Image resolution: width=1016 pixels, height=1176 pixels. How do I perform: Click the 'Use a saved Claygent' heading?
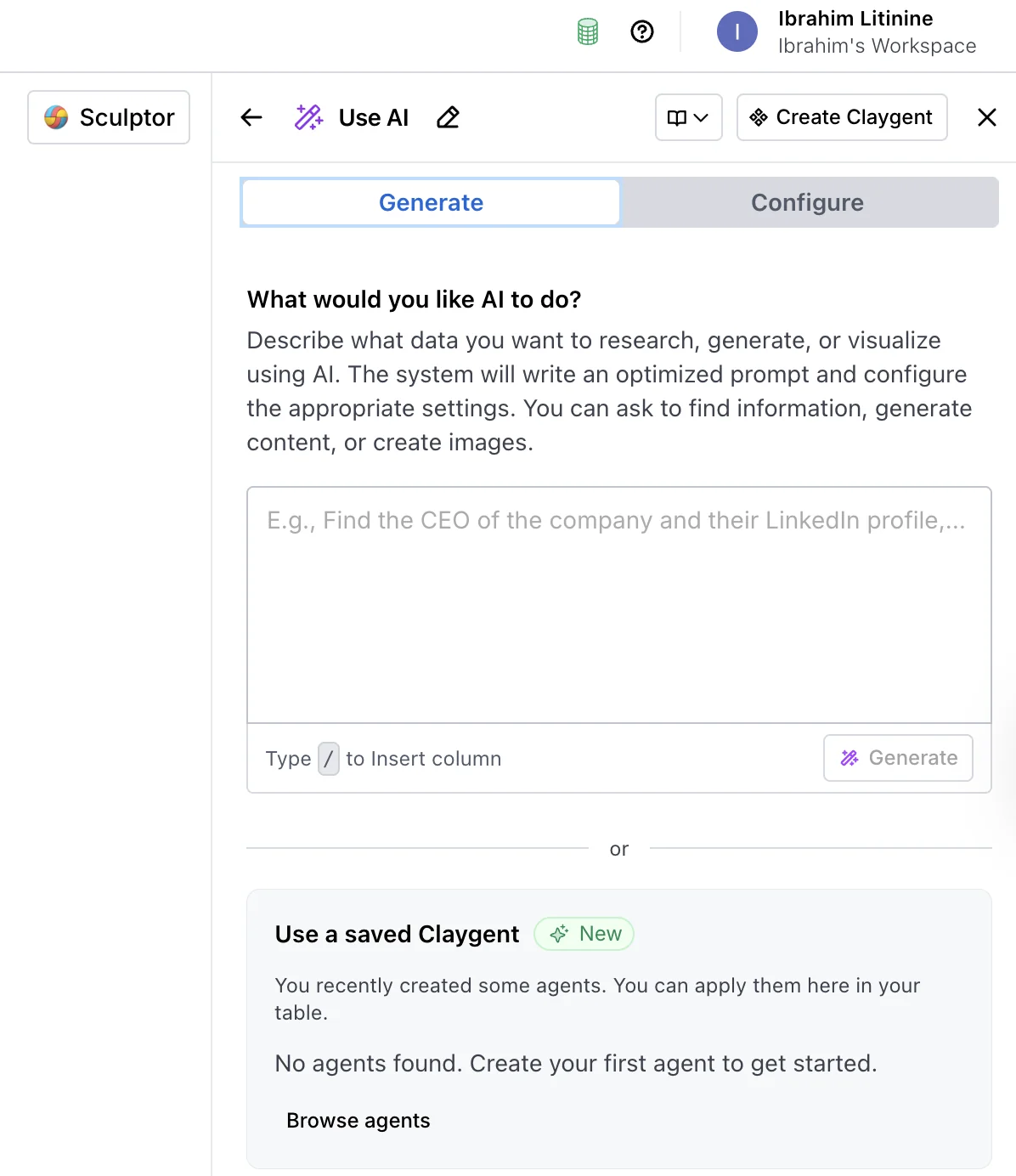pyautogui.click(x=397, y=934)
